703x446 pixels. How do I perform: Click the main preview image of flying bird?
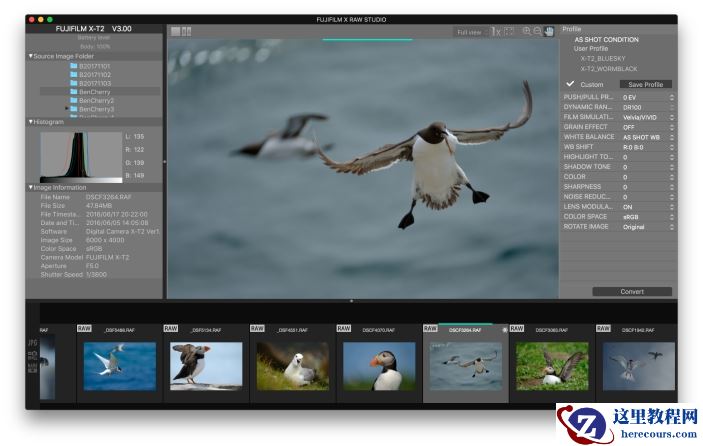(363, 168)
